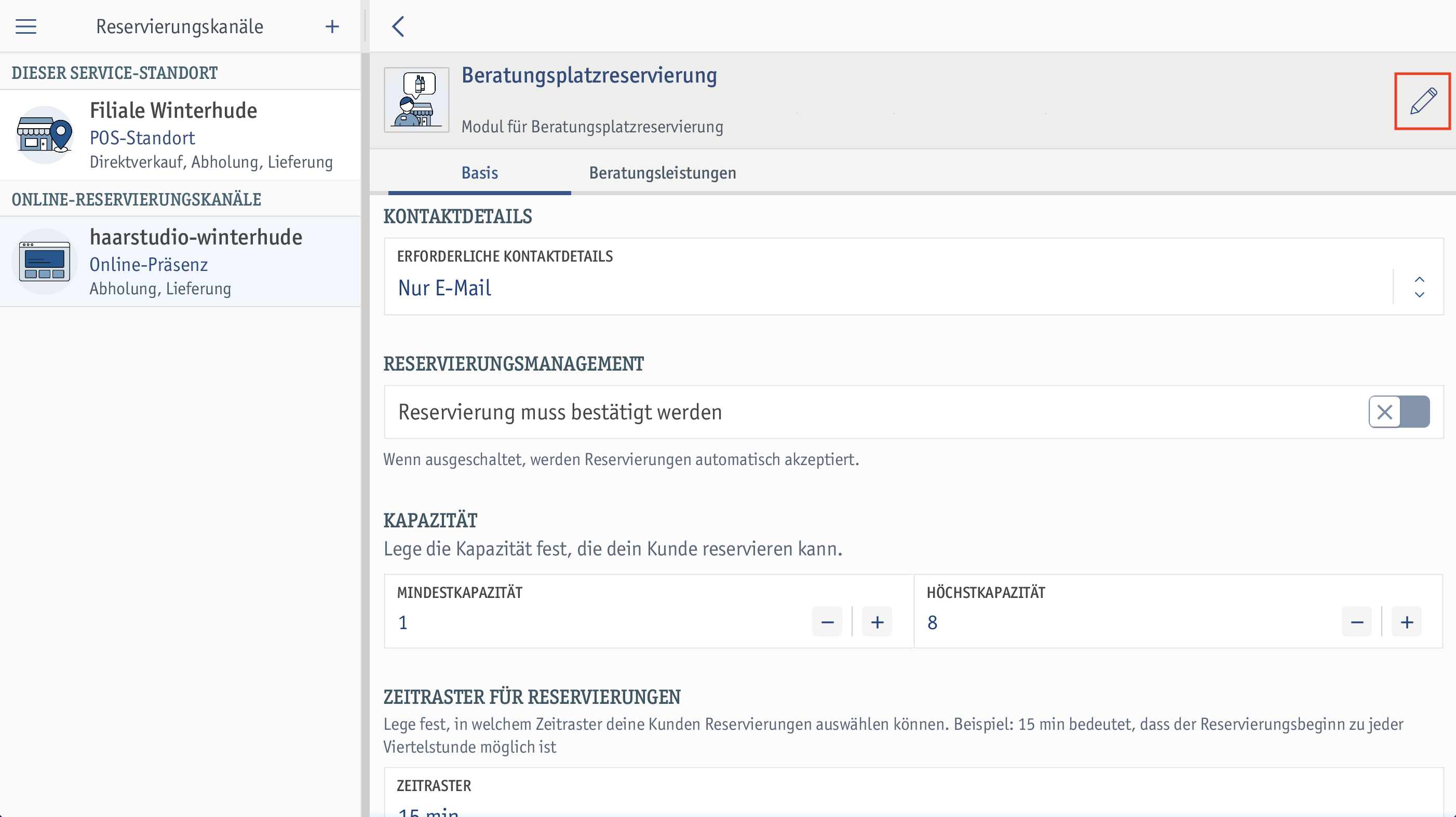The image size is (1456, 817).
Task: Click the Beratungsplatzreservierung heading
Action: [x=589, y=76]
